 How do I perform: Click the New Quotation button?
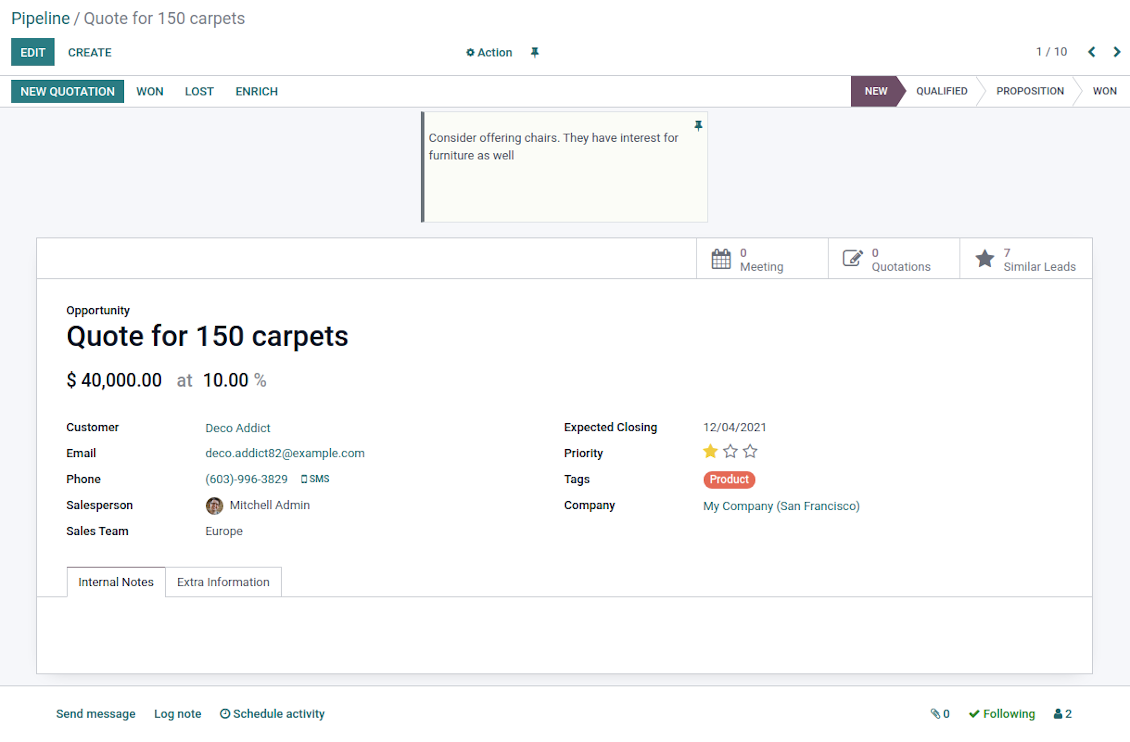67,91
